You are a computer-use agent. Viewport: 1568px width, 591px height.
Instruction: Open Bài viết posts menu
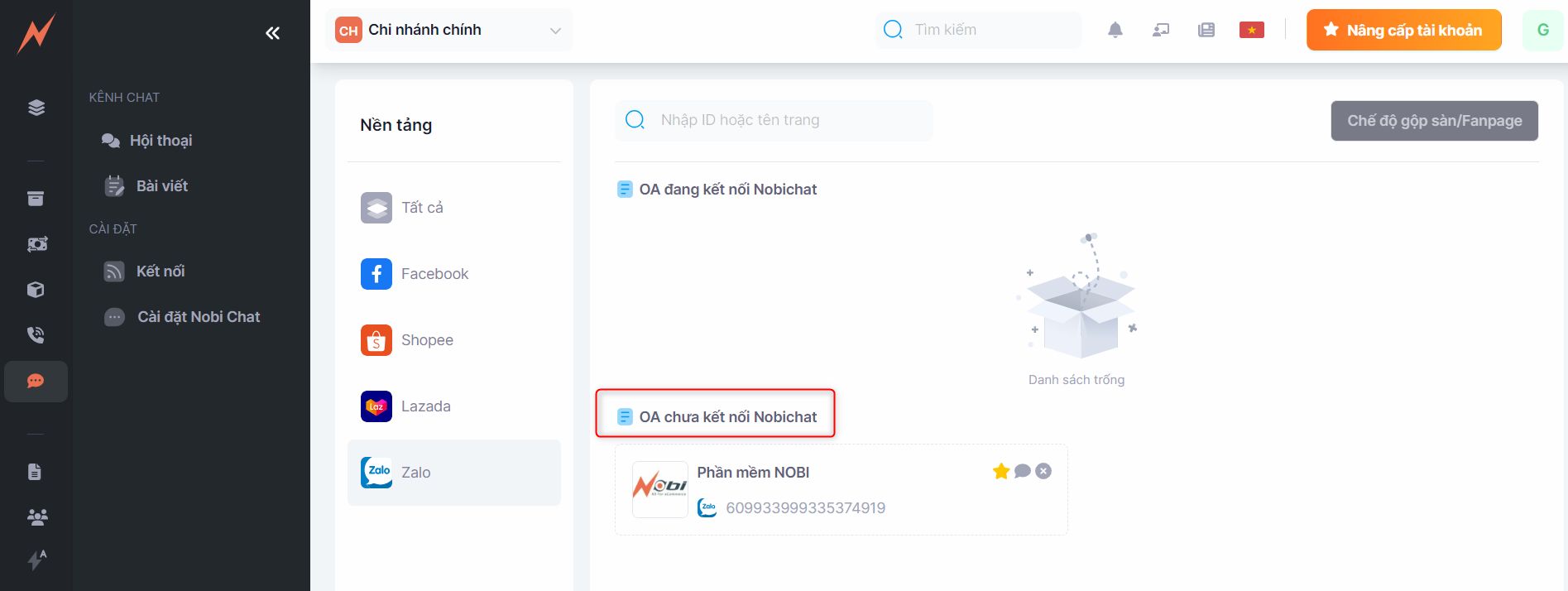click(146, 186)
